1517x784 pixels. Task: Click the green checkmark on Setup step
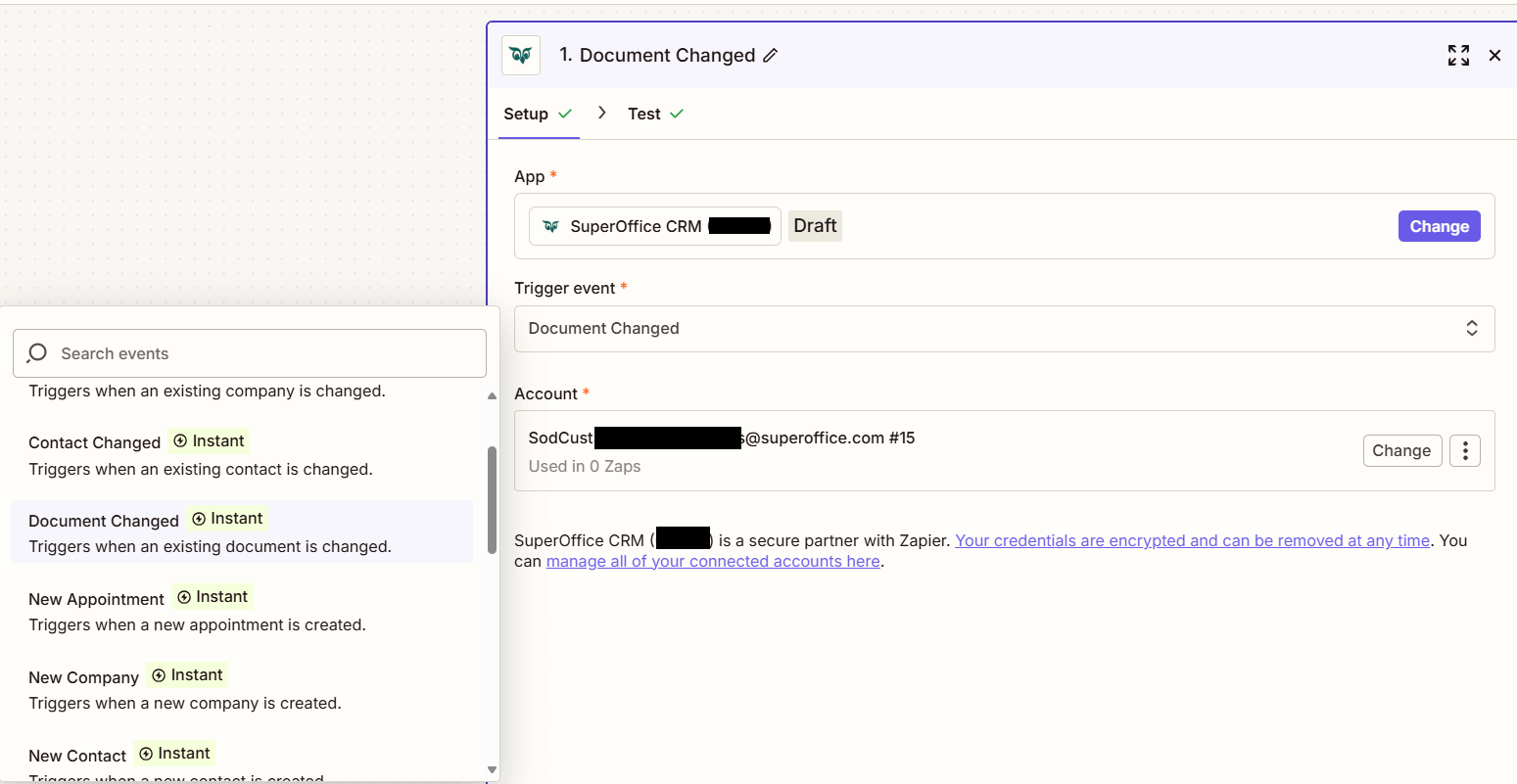567,113
